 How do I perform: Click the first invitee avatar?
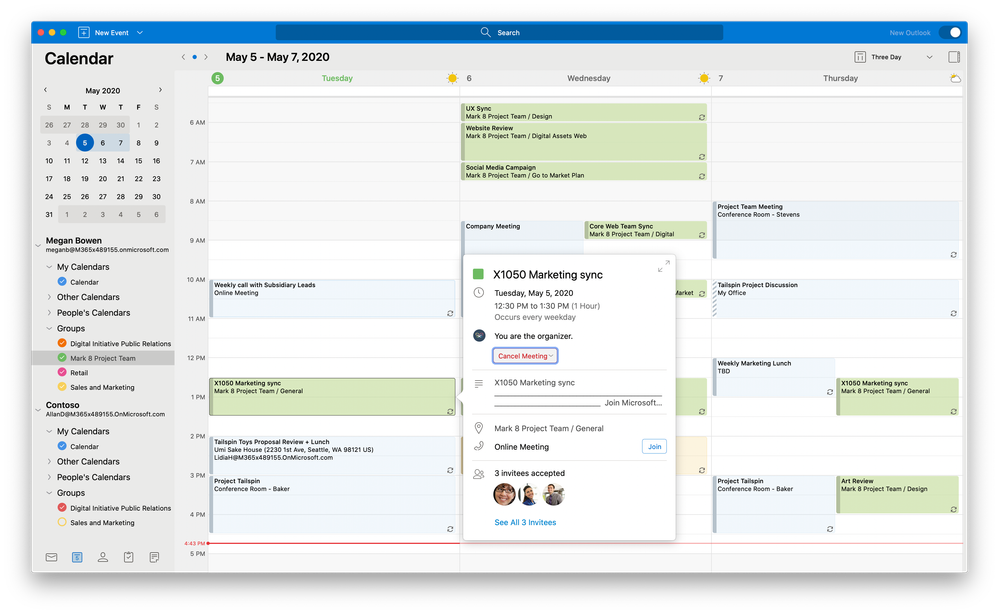coord(505,494)
